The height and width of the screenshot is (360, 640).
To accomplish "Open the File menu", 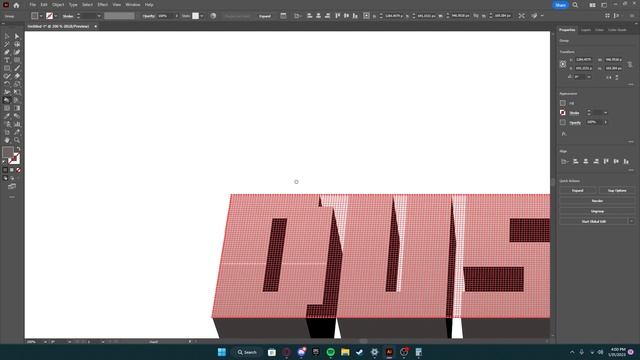I will coord(32,5).
